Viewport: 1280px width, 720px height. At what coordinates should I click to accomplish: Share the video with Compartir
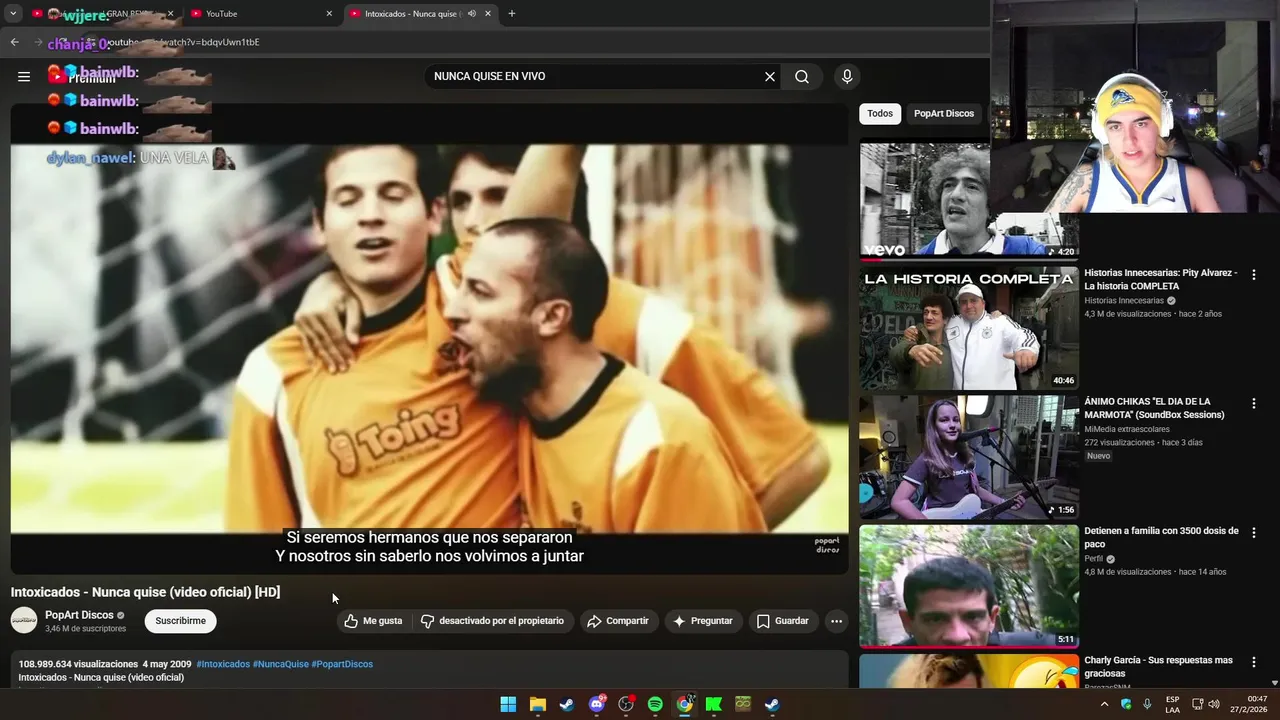tap(618, 621)
